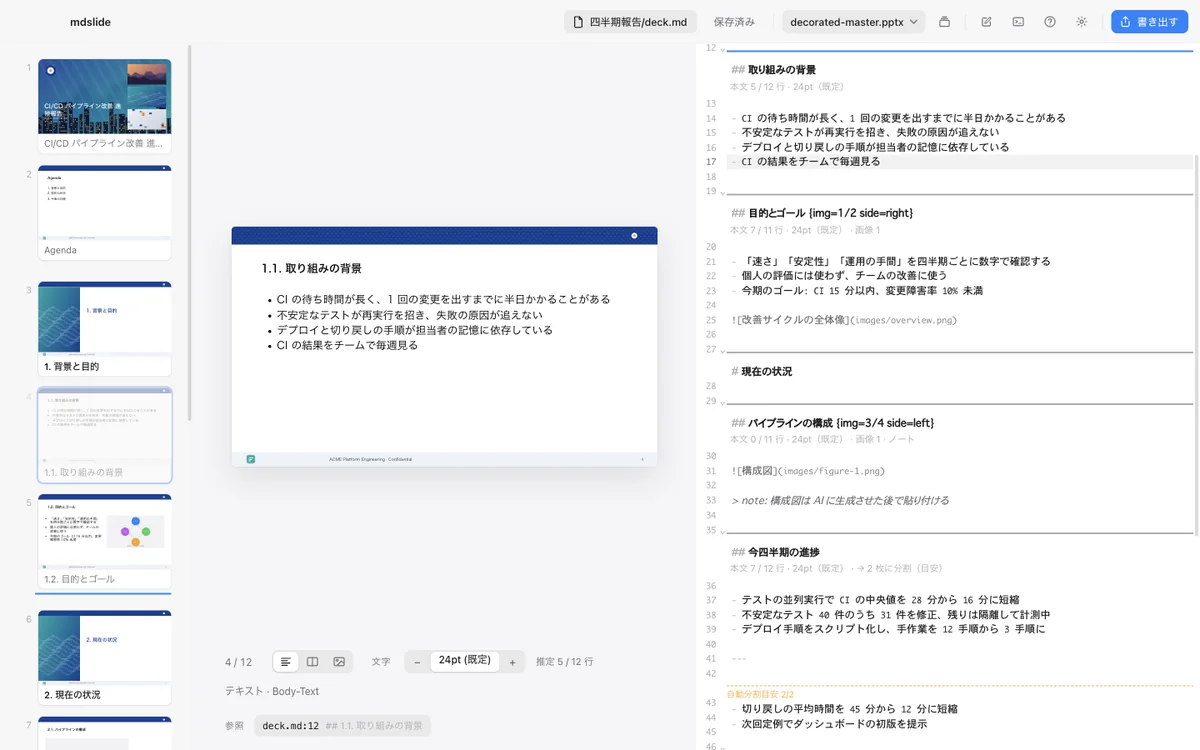Click the 自動分割目安 2/2 marker
Image resolution: width=1200 pixels, height=750 pixels.
760,694
